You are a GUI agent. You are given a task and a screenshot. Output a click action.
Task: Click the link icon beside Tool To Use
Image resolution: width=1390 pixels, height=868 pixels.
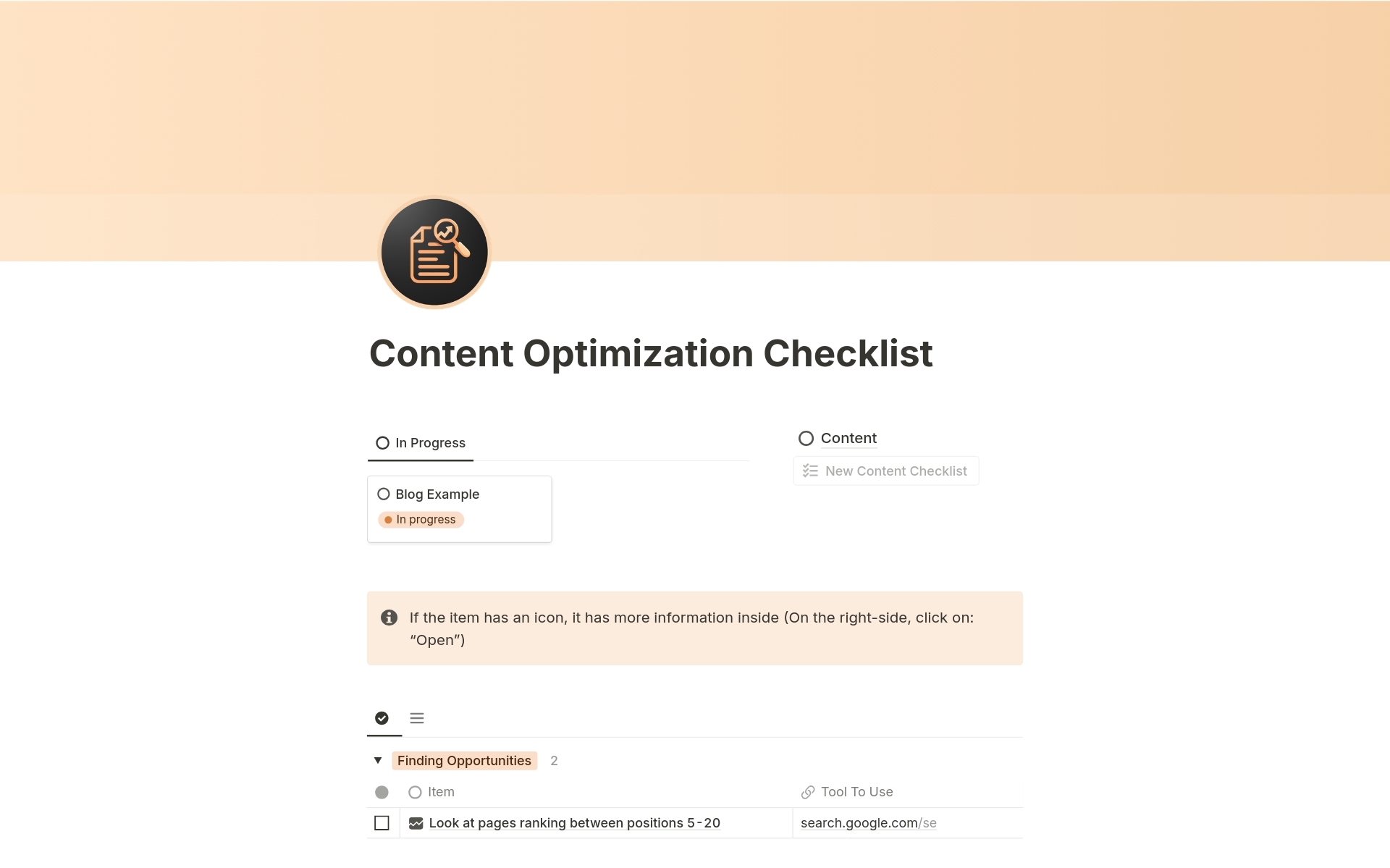coord(808,792)
